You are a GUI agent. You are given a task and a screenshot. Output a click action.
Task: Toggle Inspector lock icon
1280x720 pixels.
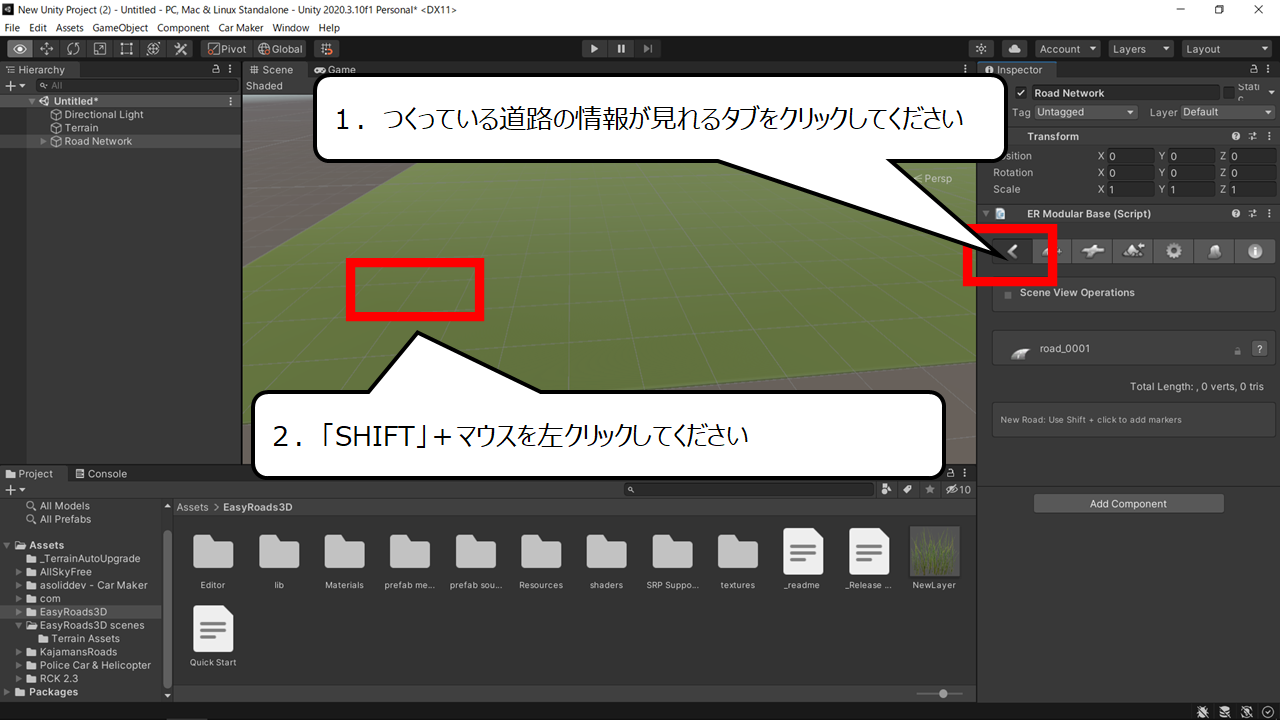pos(1253,70)
